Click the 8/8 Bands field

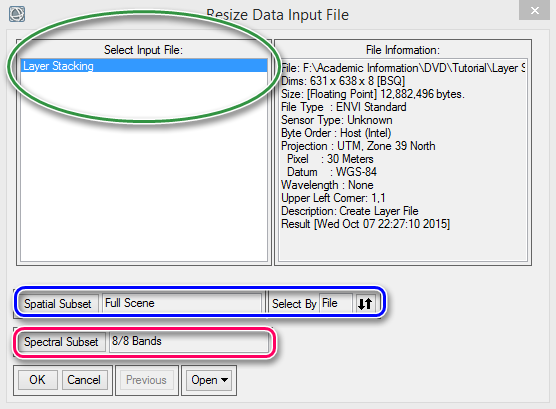coord(189,342)
